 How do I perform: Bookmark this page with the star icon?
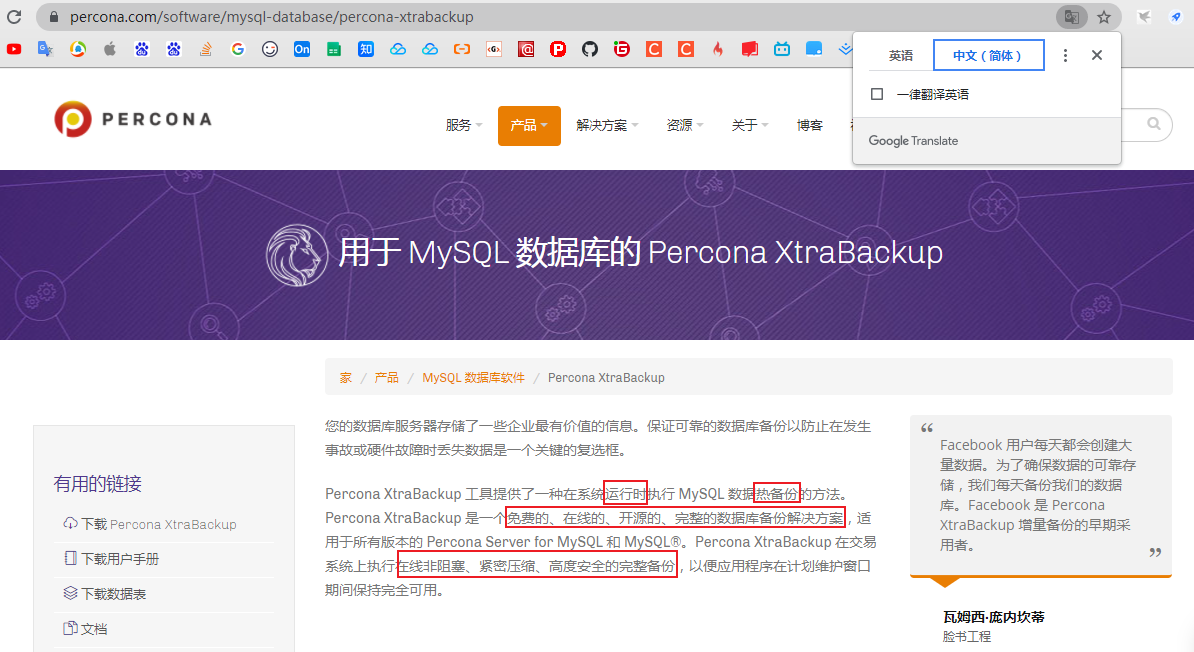(x=1104, y=17)
